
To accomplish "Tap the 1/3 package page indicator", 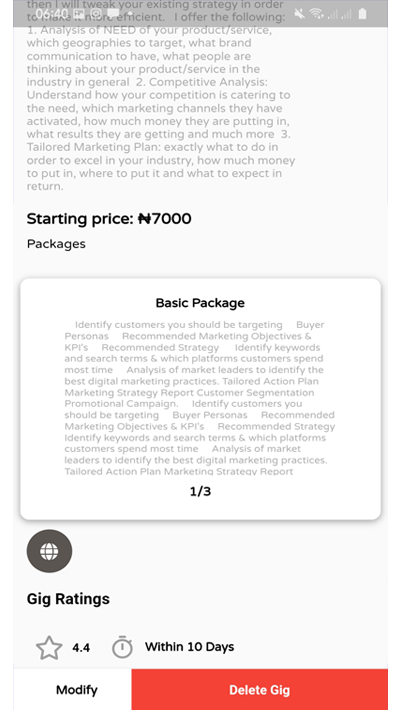I will [200, 492].
